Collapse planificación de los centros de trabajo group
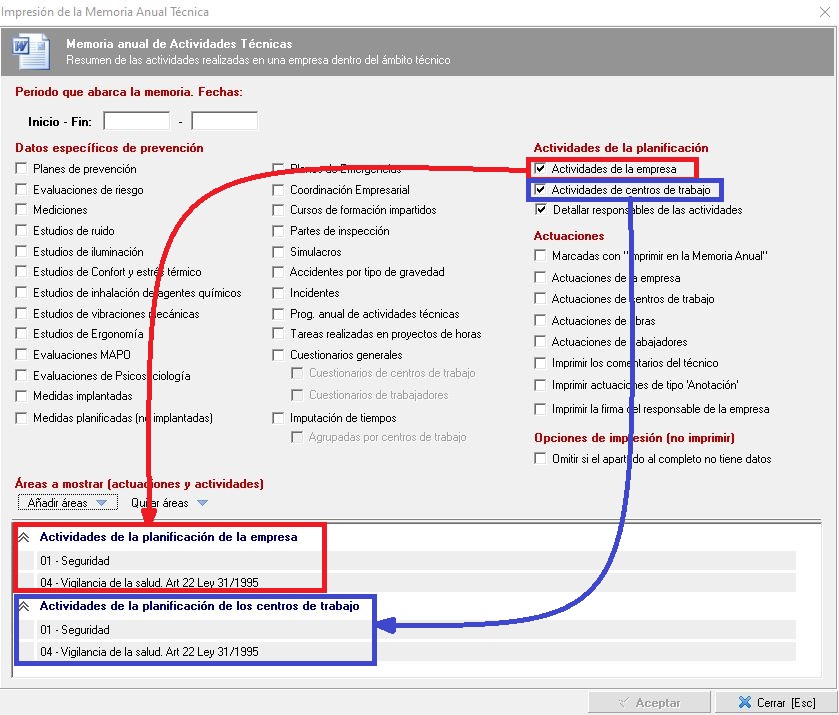 coord(24,606)
